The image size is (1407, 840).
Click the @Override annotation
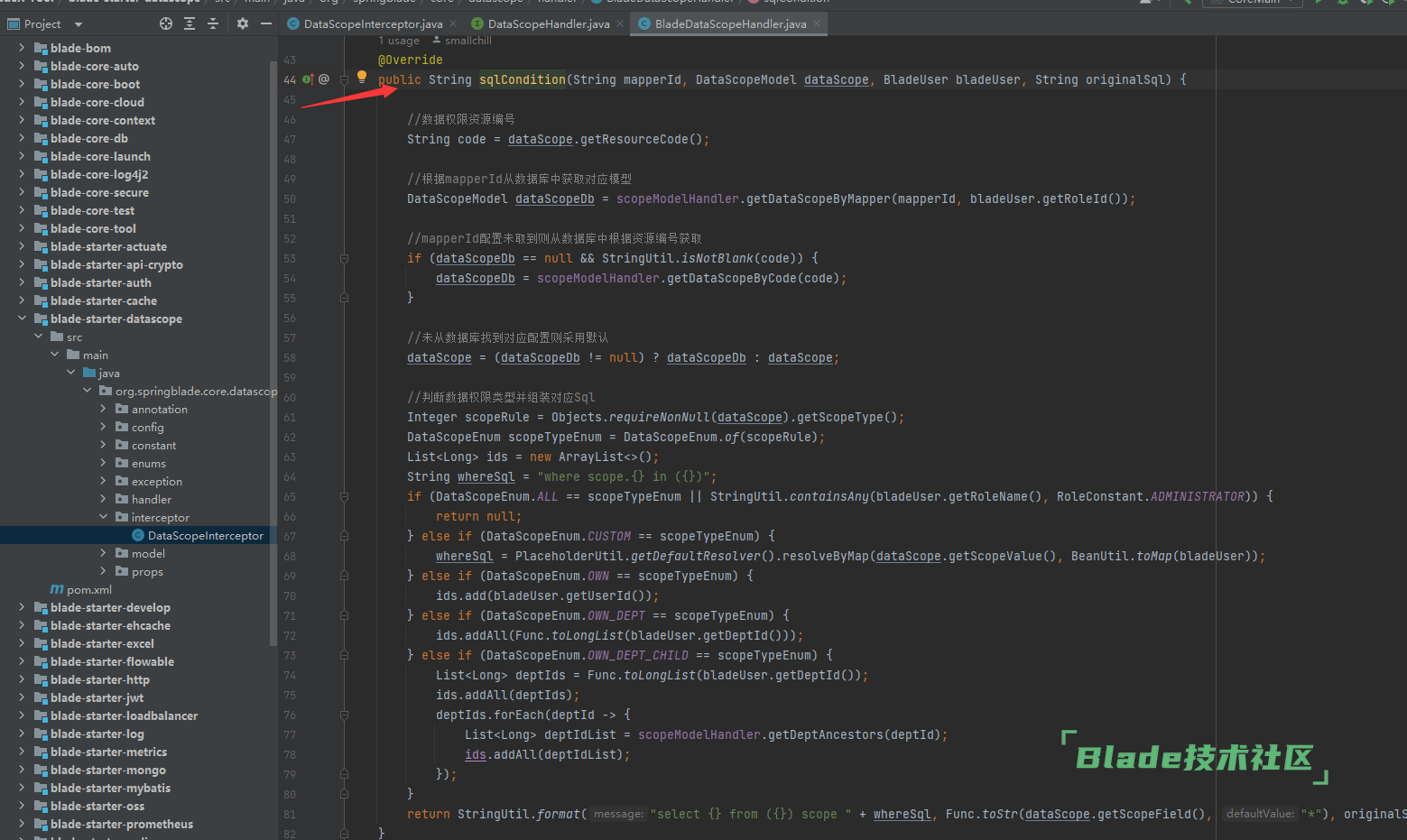411,60
